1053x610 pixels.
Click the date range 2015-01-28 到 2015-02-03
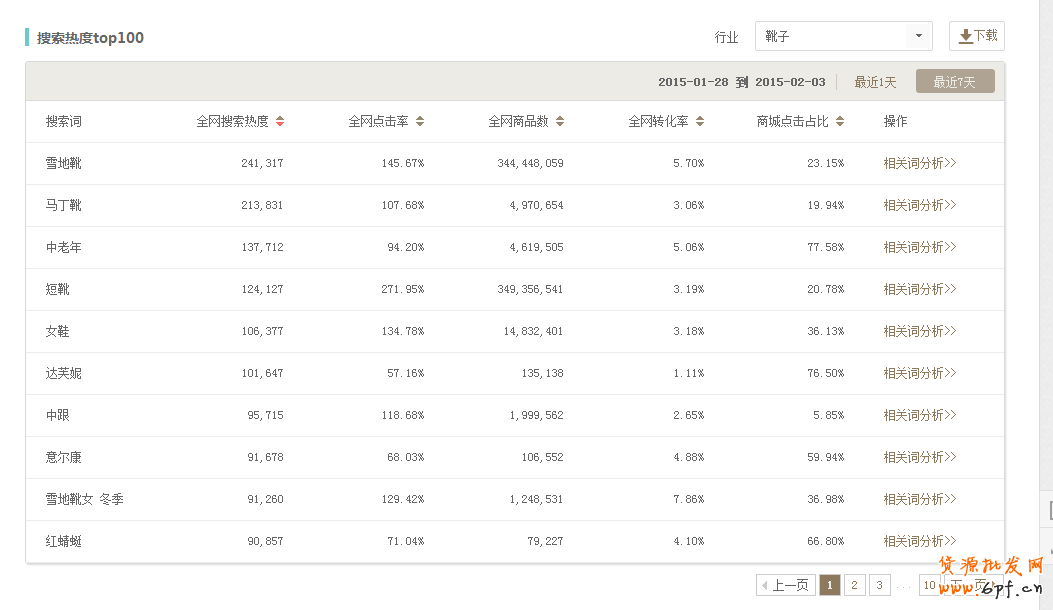coord(741,82)
